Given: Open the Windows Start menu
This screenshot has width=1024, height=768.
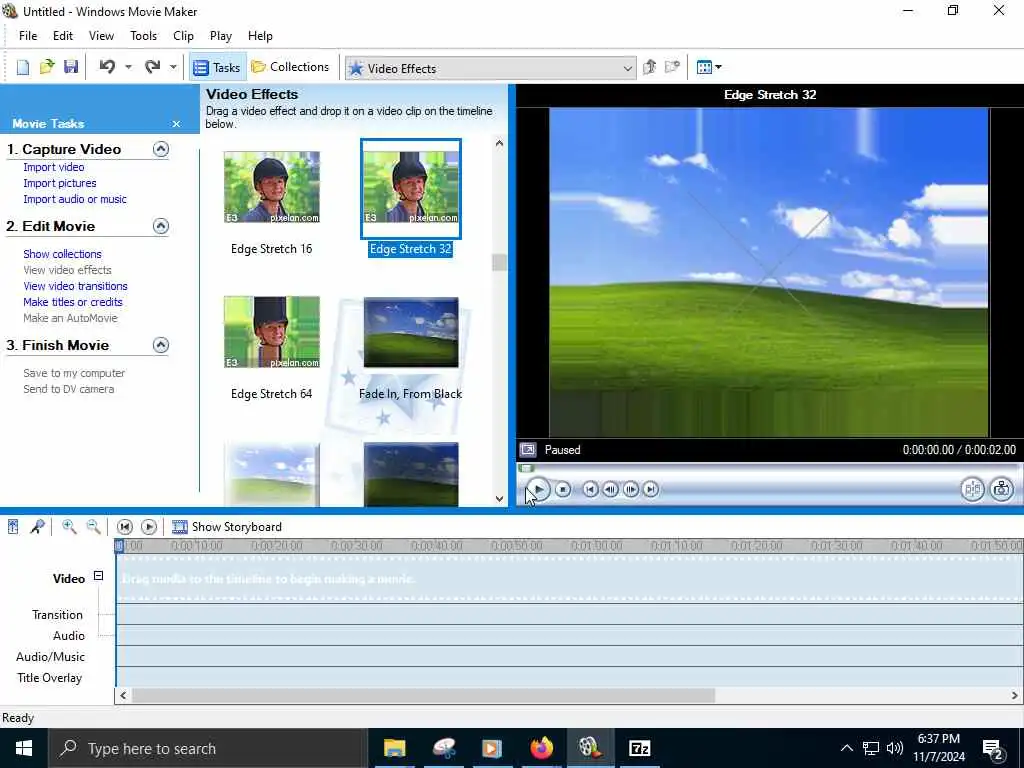Looking at the screenshot, I should (24, 748).
